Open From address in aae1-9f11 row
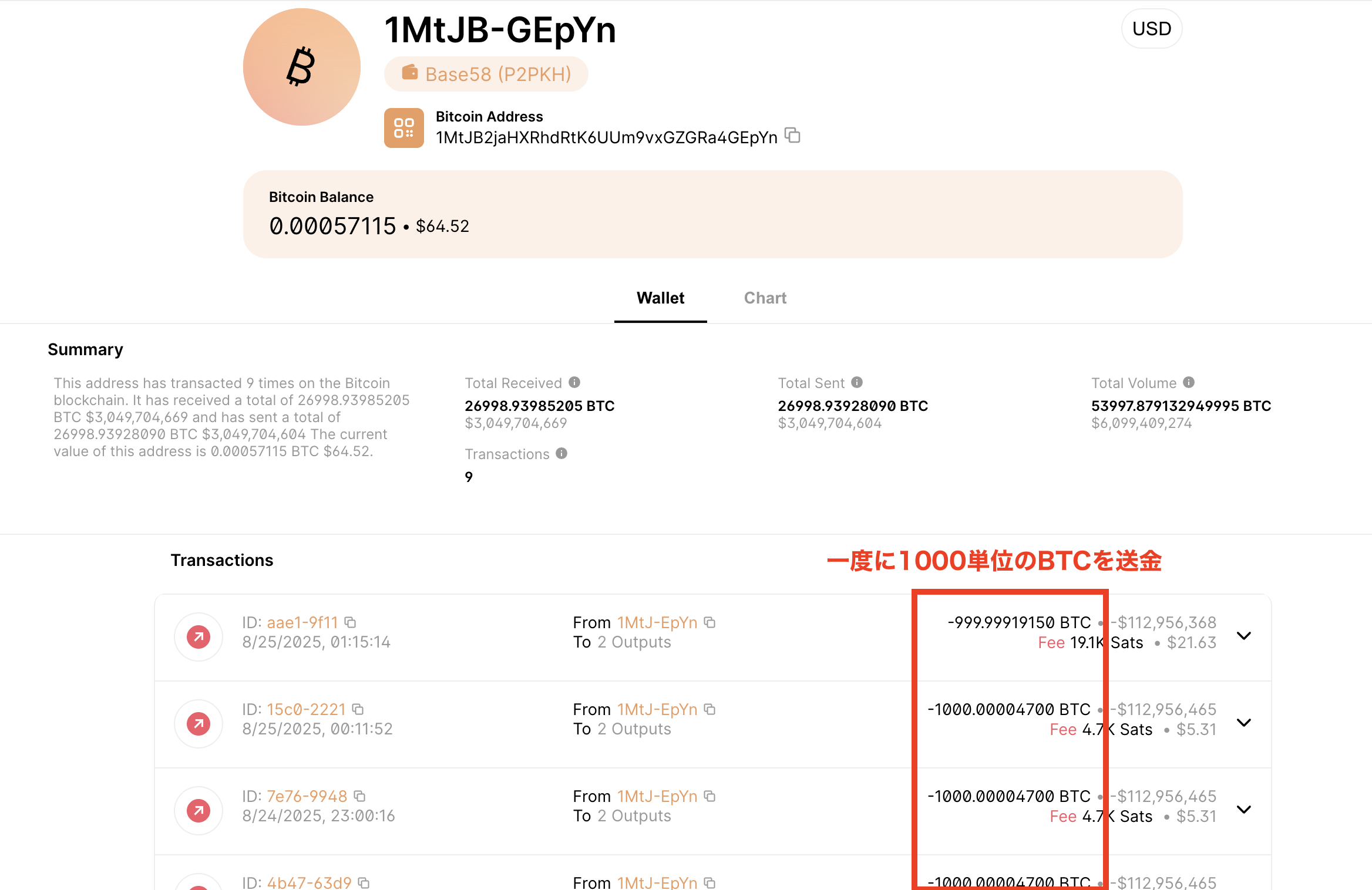 point(657,622)
